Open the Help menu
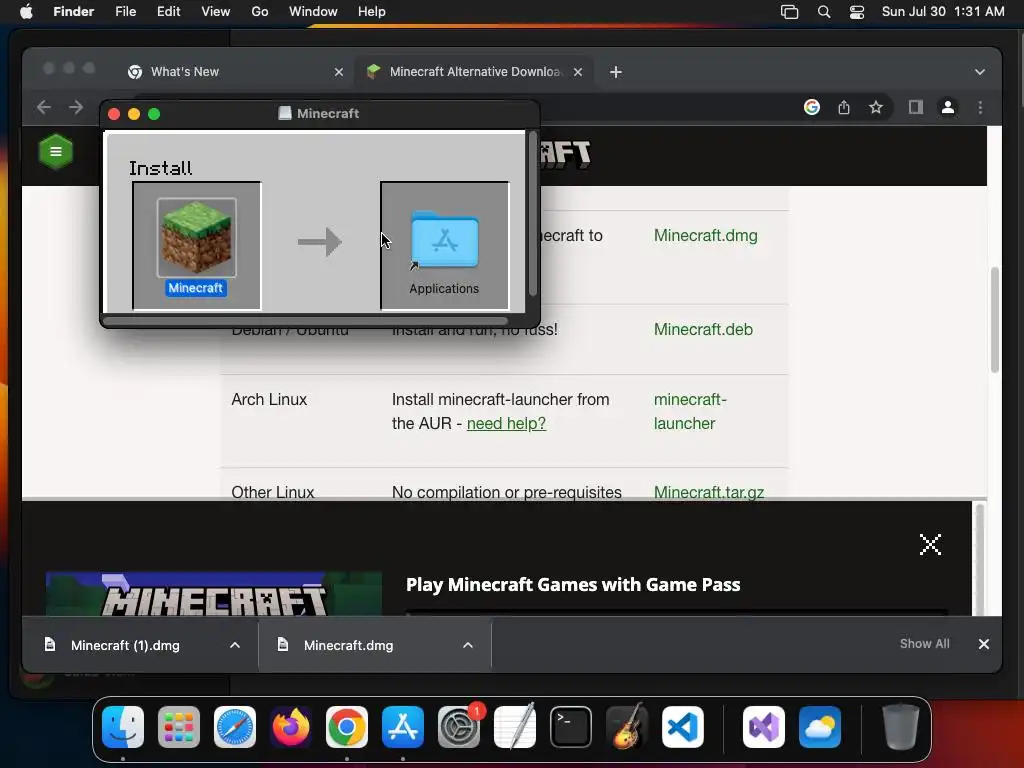Image resolution: width=1024 pixels, height=768 pixels. pyautogui.click(x=372, y=12)
